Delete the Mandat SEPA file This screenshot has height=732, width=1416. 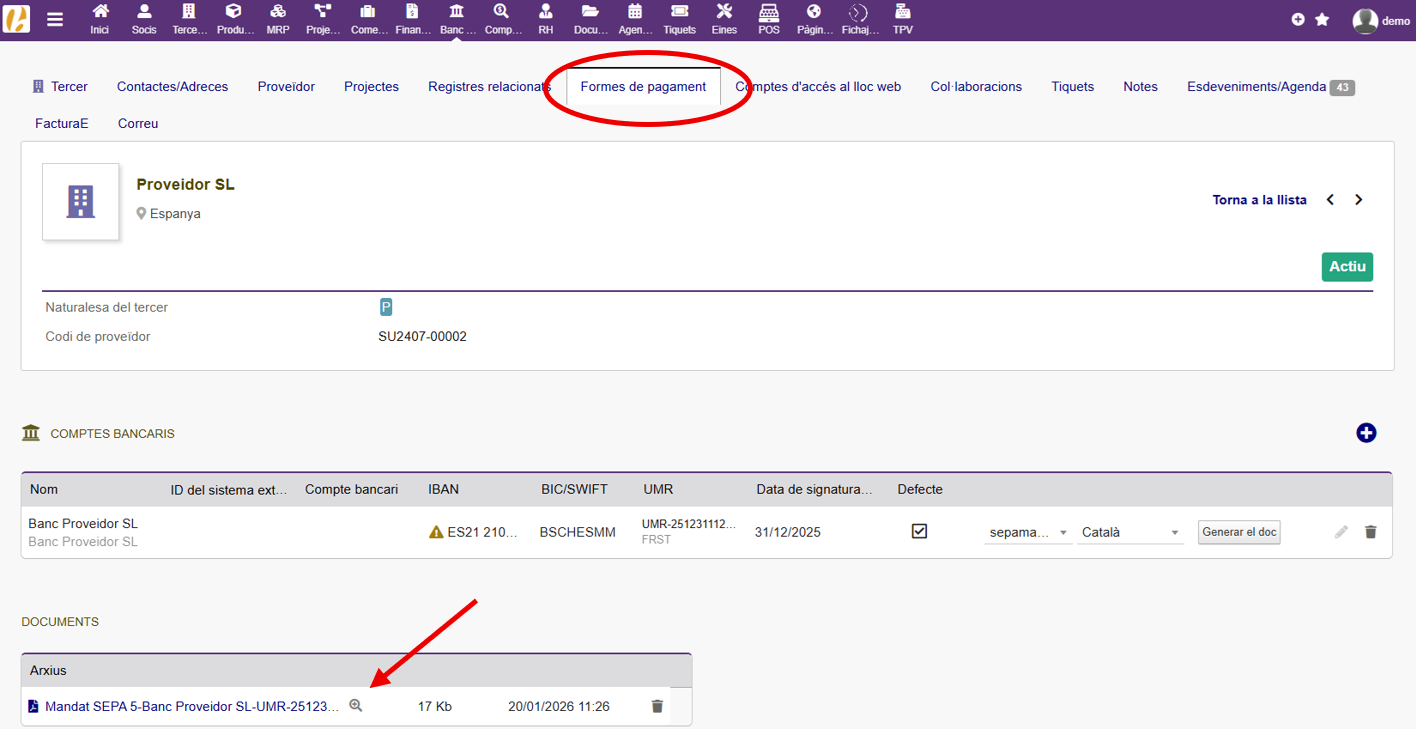click(657, 706)
